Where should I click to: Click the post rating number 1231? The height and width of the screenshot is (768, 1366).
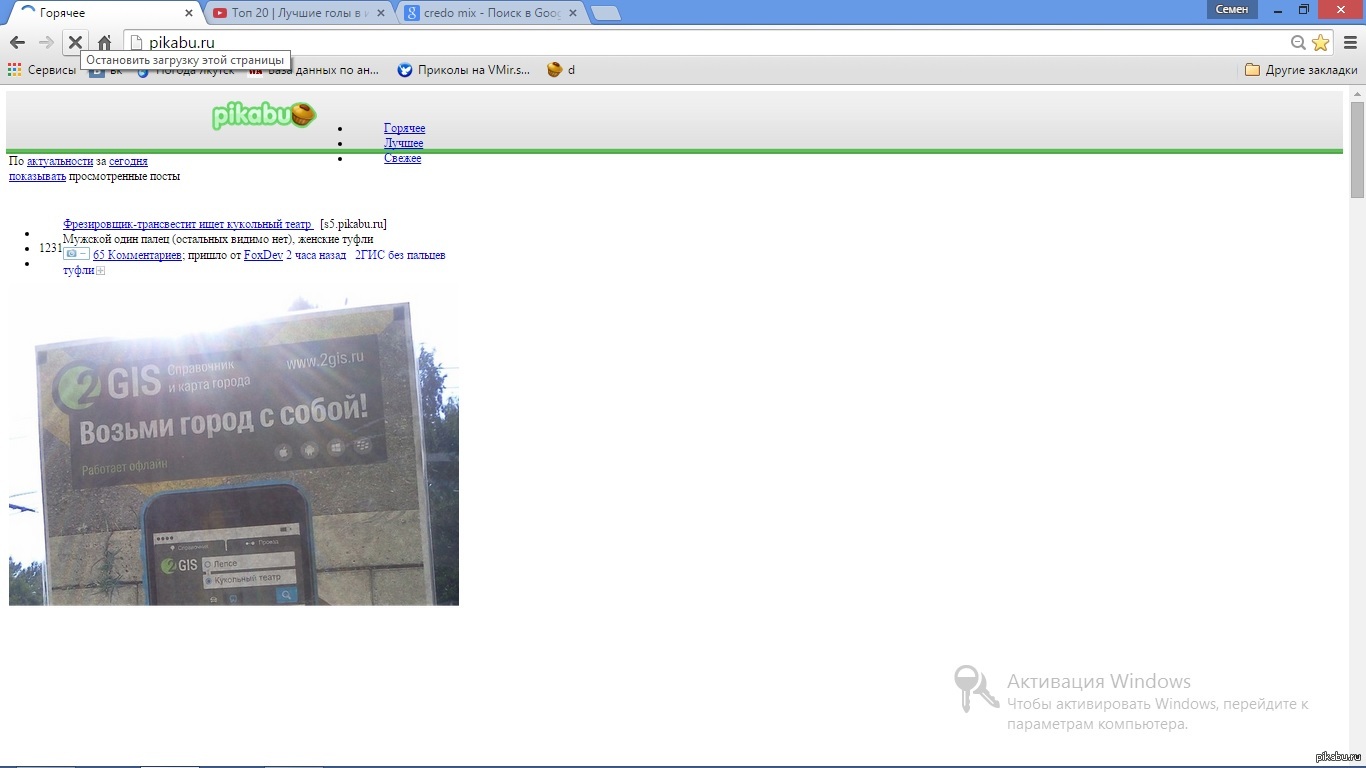click(50, 248)
